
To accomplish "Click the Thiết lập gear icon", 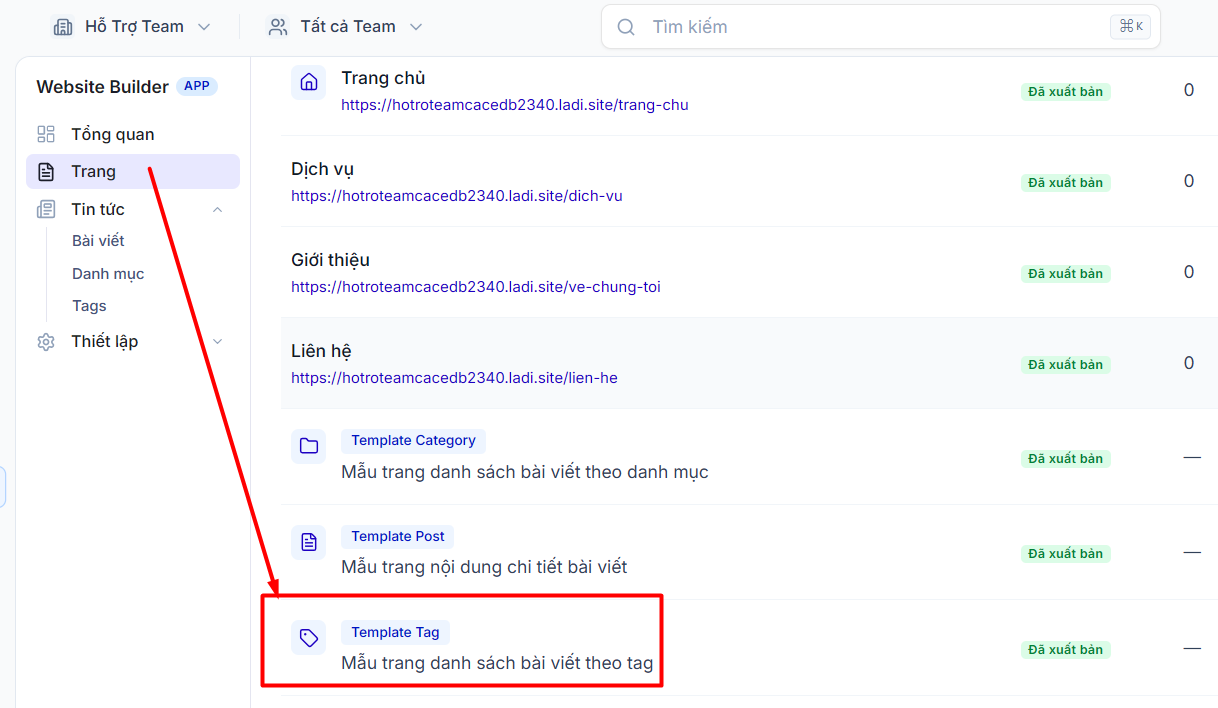I will (46, 342).
